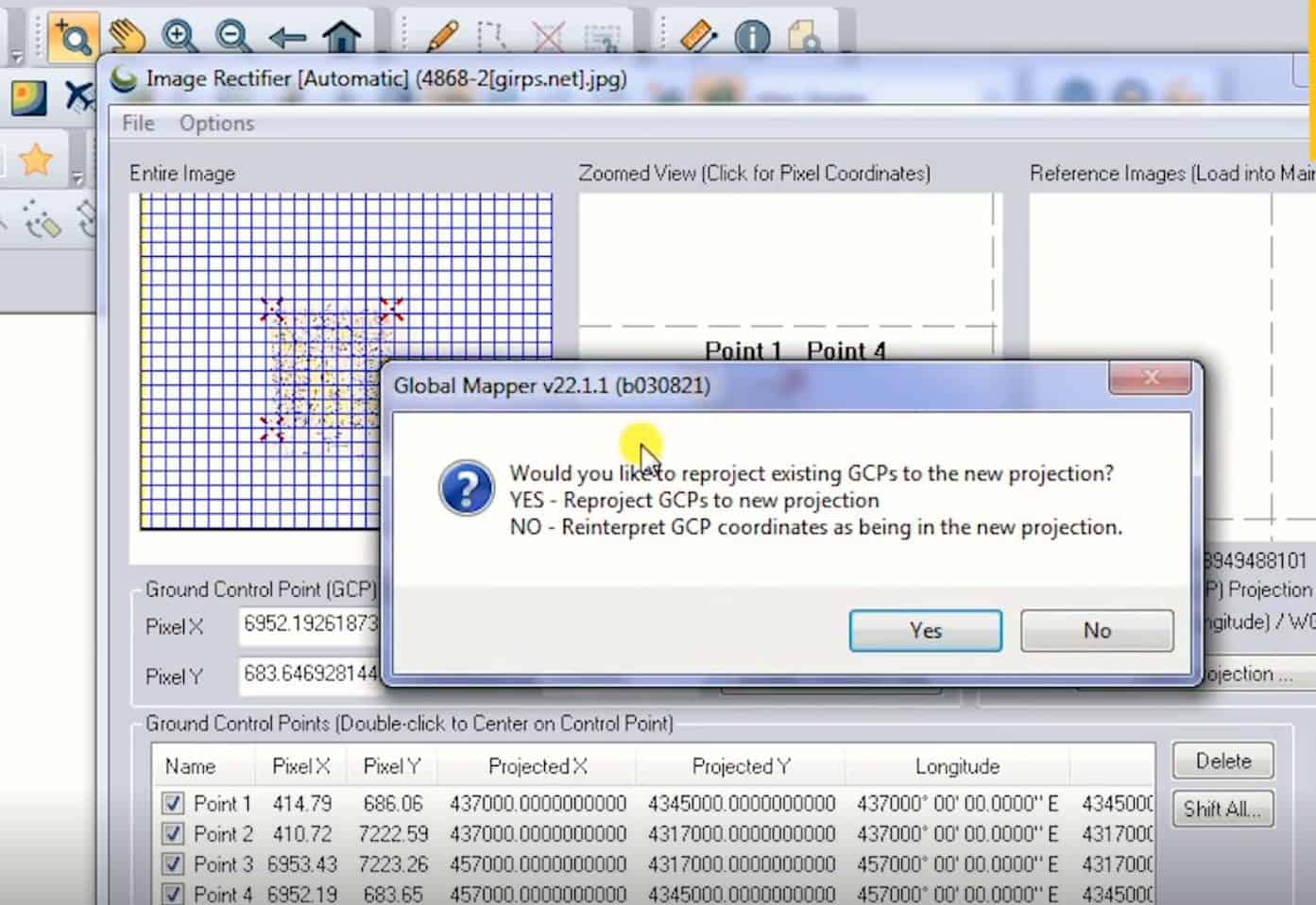Screen dimensions: 1316x905
Task: Close the Global Mapper v22.1.1 dialog
Action: tap(1150, 378)
